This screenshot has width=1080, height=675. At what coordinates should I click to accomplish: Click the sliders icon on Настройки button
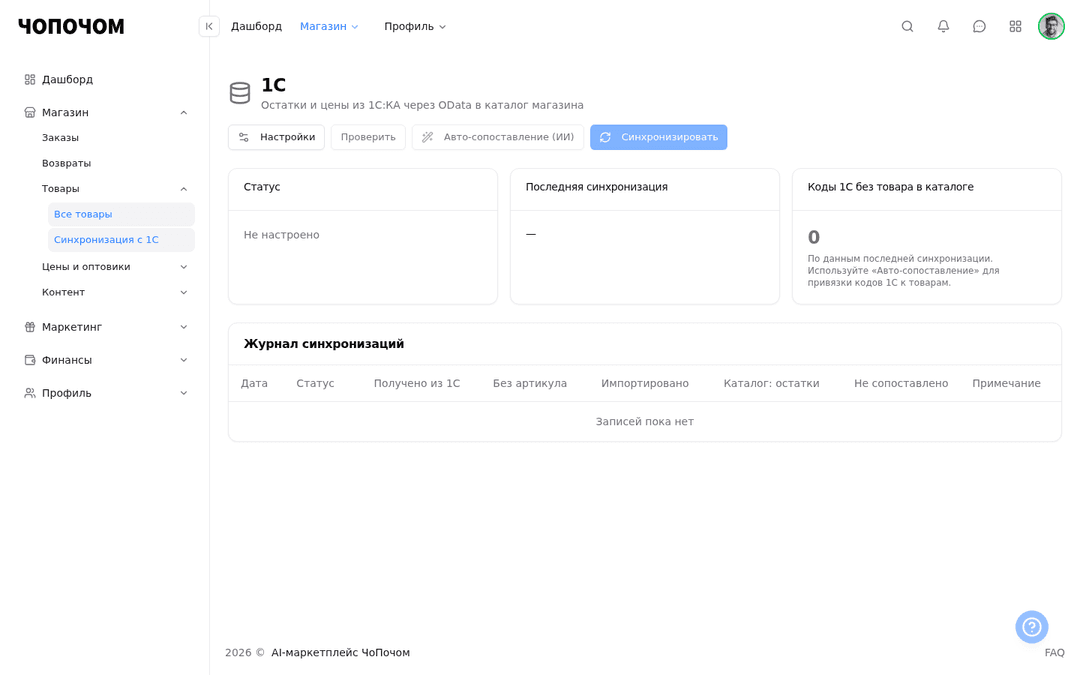click(244, 137)
